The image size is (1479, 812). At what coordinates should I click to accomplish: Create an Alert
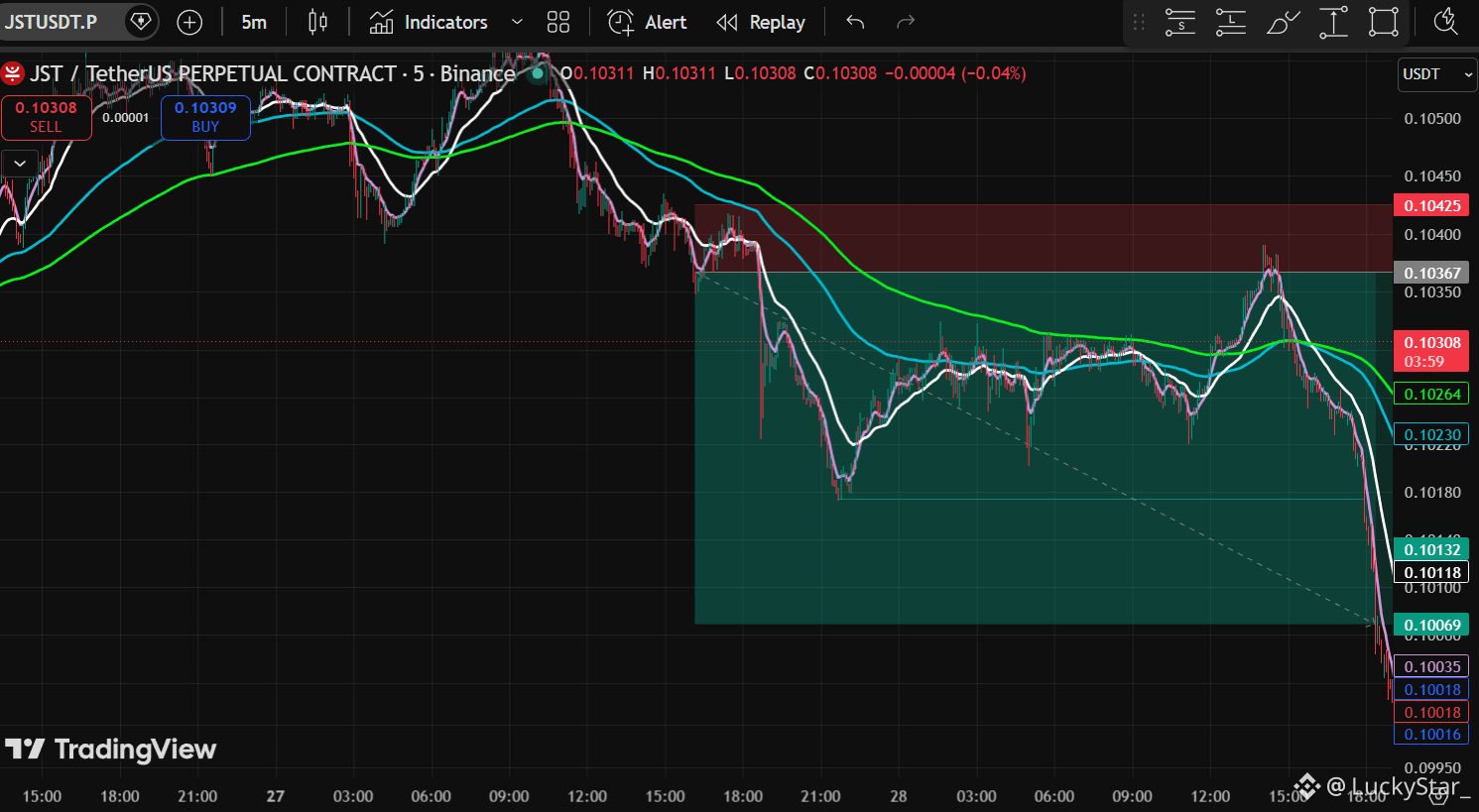tap(647, 22)
